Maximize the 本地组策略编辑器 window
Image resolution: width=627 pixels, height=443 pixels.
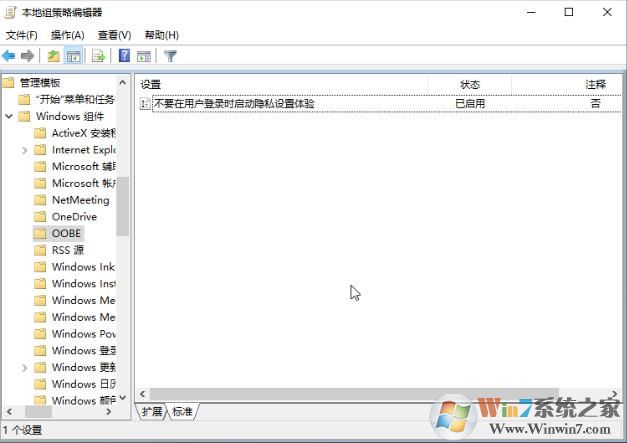coord(569,12)
